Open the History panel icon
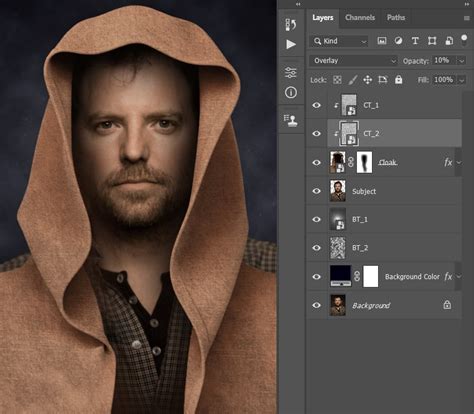This screenshot has height=414, width=474. pos(291,25)
